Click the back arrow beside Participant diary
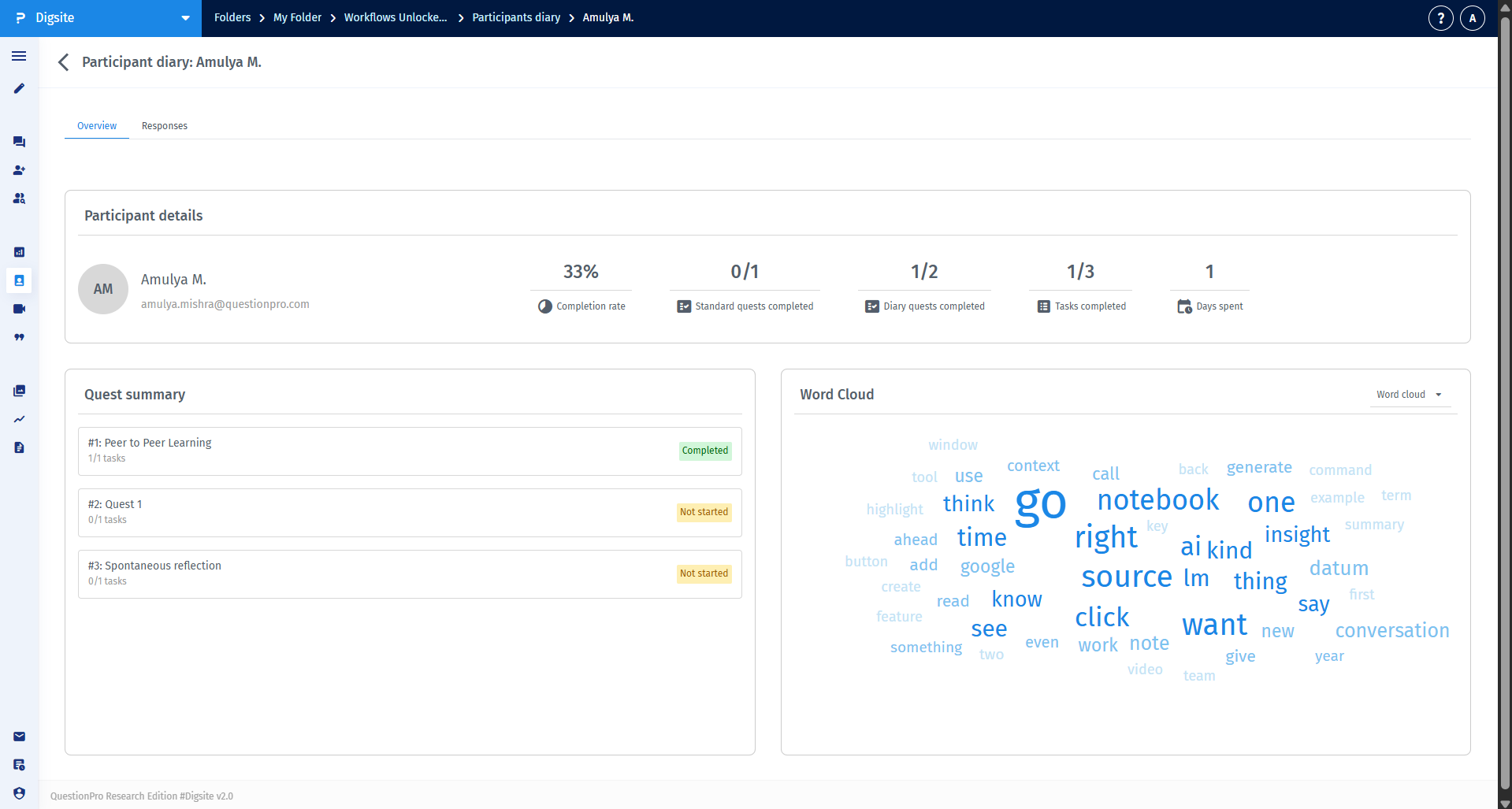The width and height of the screenshot is (1512, 809). pyautogui.click(x=64, y=62)
